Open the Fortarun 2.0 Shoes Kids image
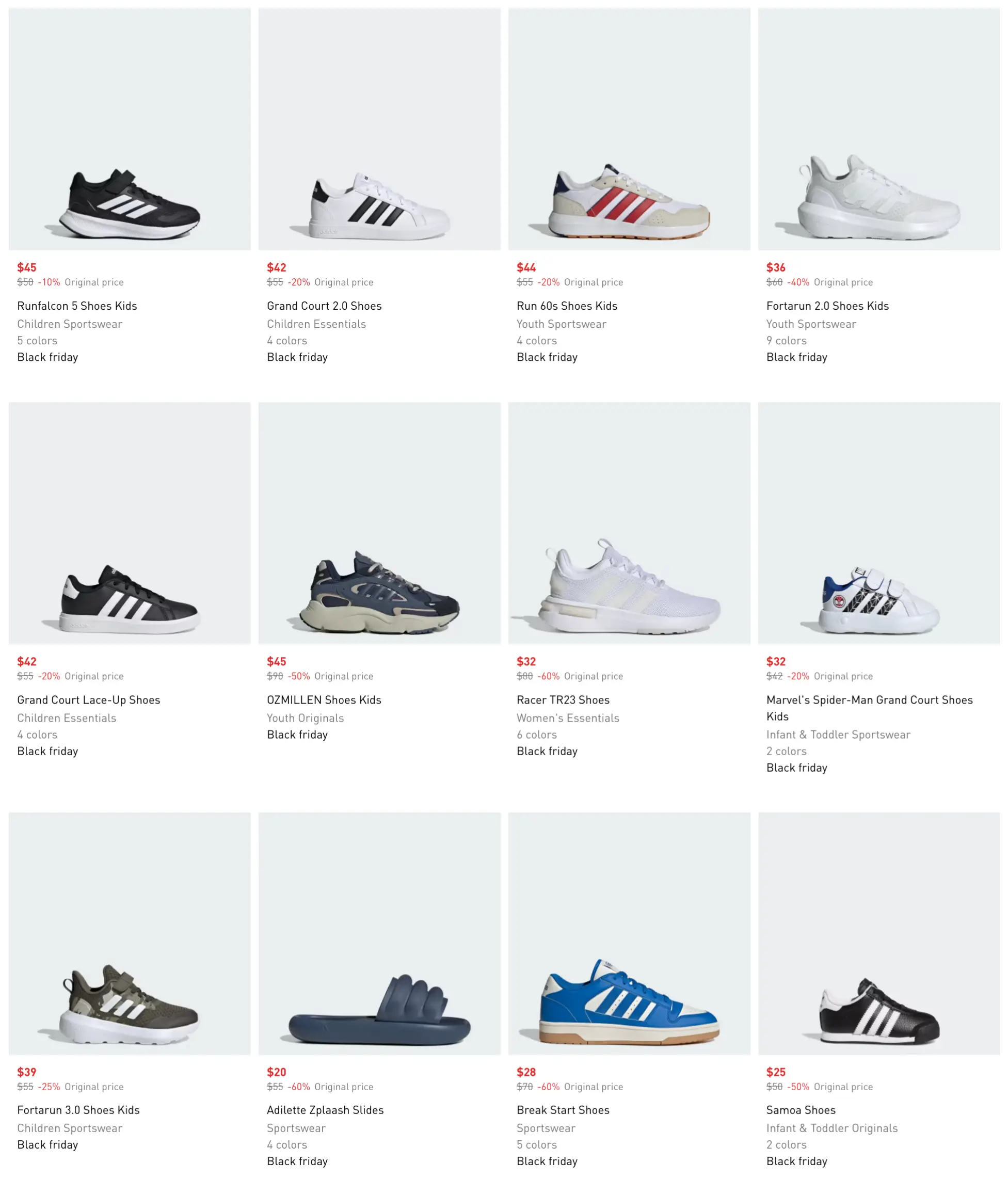The width and height of the screenshot is (1008, 1178). click(x=879, y=129)
